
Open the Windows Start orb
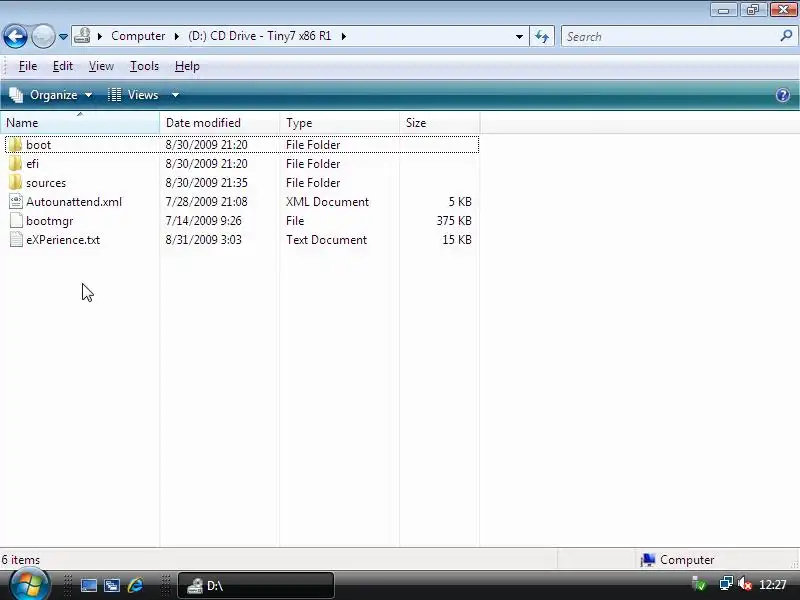coord(30,585)
